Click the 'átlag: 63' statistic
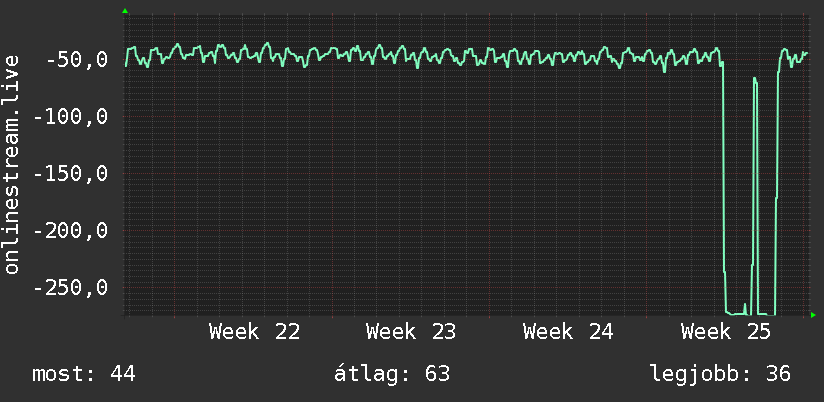The height and width of the screenshot is (402, 824). click(x=392, y=374)
